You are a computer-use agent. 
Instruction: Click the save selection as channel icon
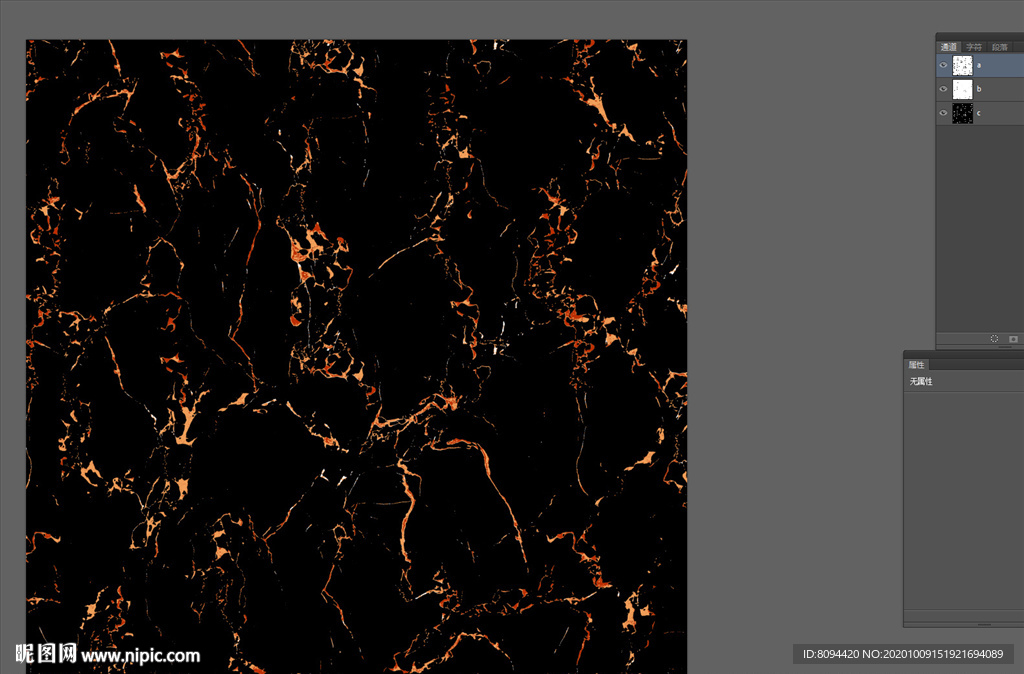click(1013, 339)
